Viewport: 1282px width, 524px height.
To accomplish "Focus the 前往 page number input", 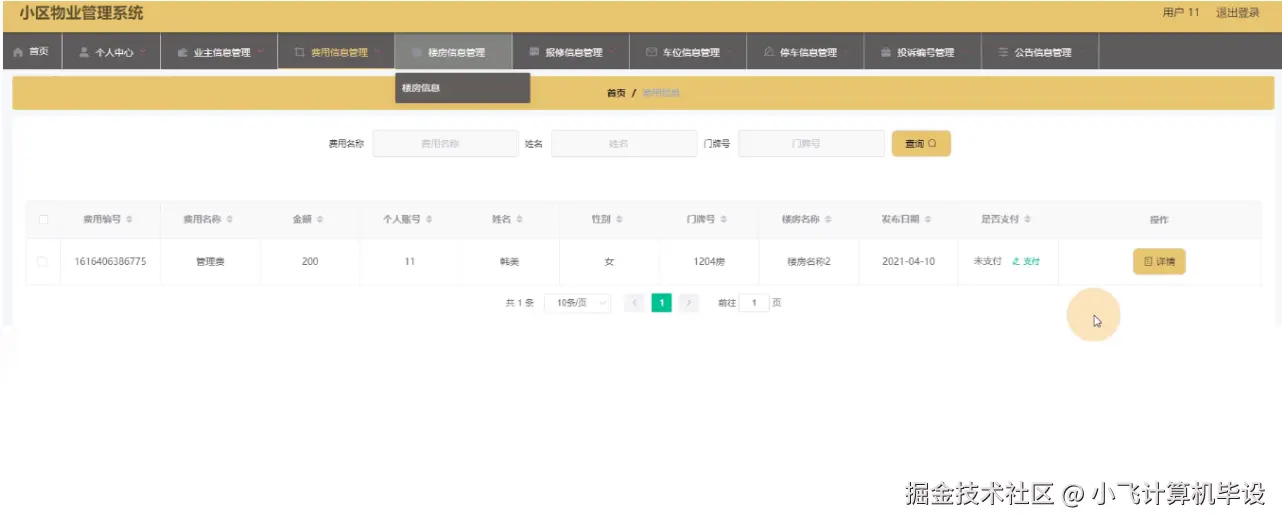I will (x=754, y=302).
